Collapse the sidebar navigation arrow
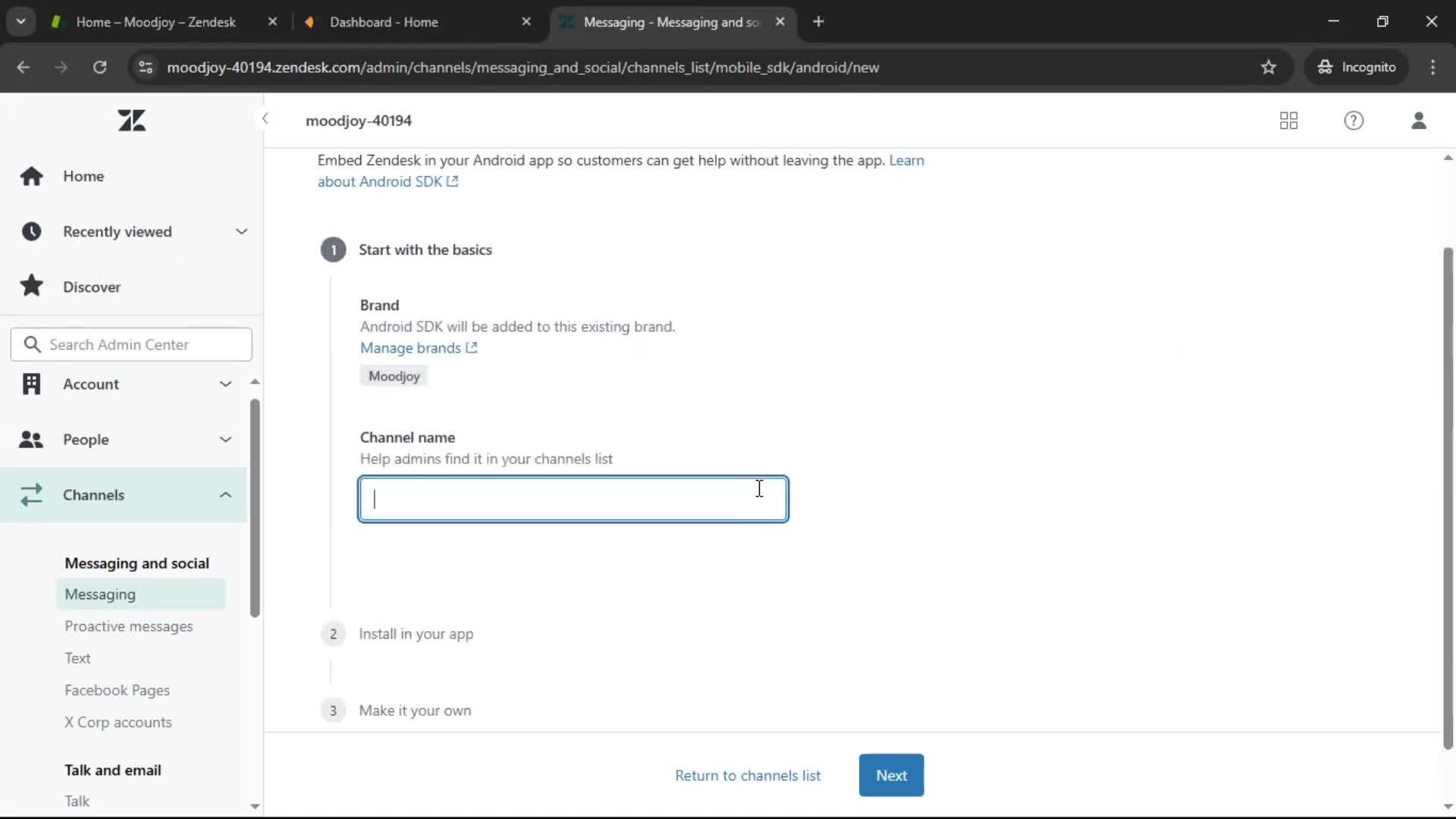Screen dimensions: 1456x819 265,118
